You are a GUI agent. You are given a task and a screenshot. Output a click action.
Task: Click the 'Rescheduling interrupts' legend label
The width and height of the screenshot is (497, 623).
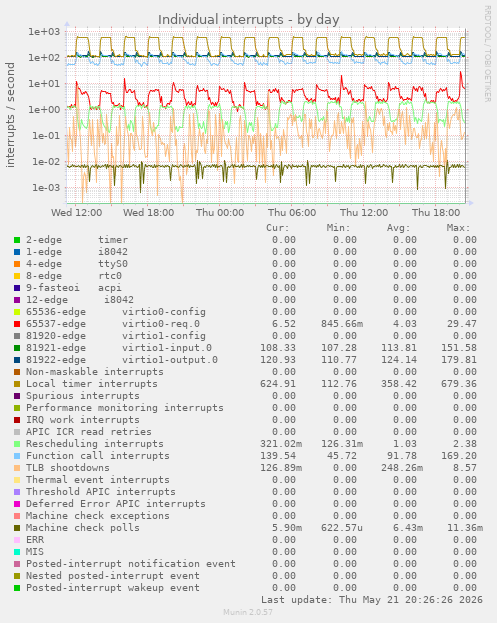tap(95, 444)
